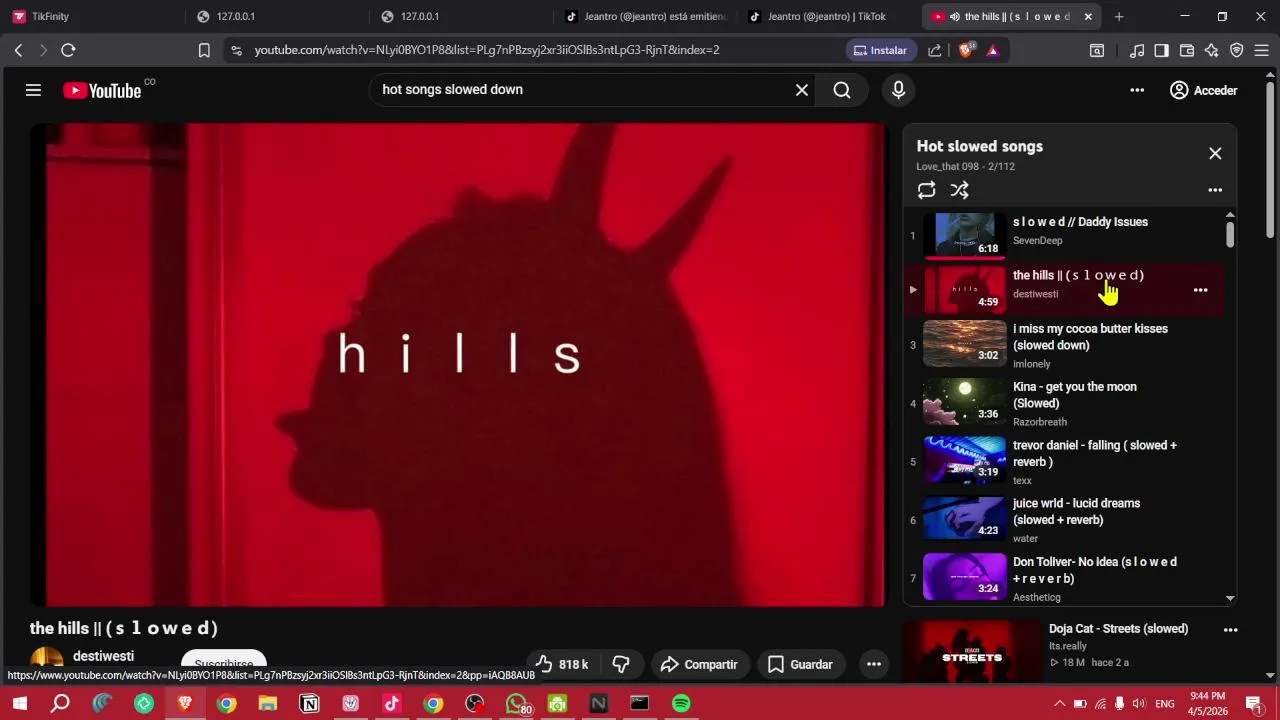Open more actions menu beside Guardar
The image size is (1280, 720).
click(x=873, y=664)
